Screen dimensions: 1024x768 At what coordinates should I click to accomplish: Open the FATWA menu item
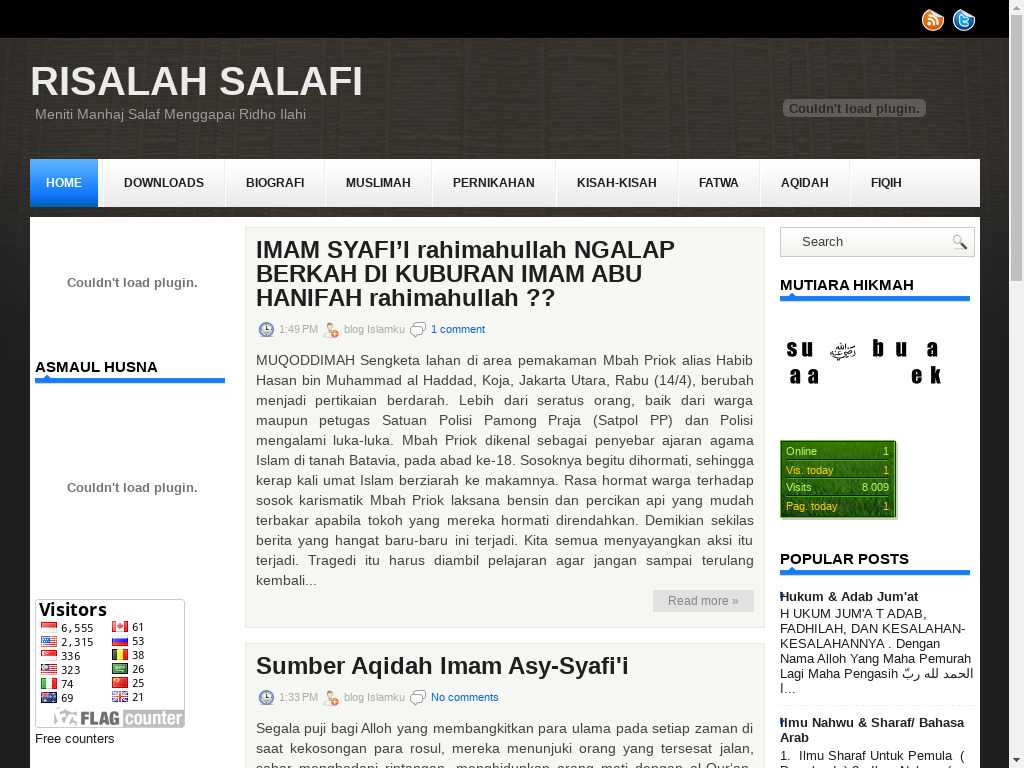[x=718, y=183]
